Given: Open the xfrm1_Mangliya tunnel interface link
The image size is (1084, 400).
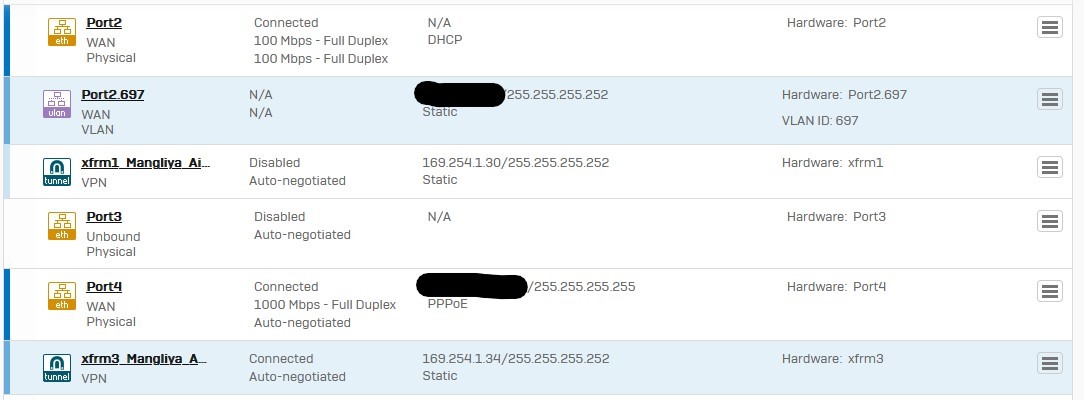Looking at the screenshot, I should click(144, 163).
